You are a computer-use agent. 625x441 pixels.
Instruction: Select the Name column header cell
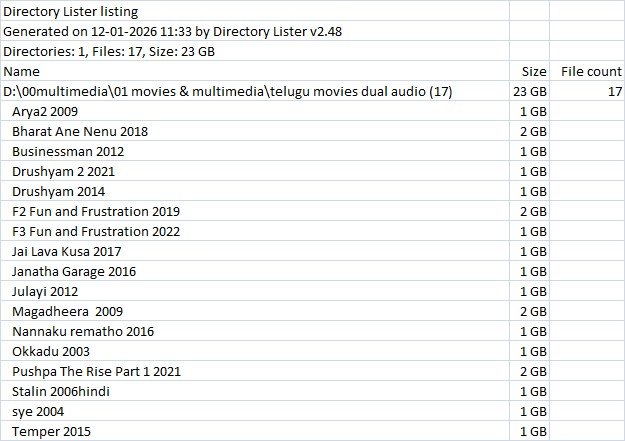point(22,72)
